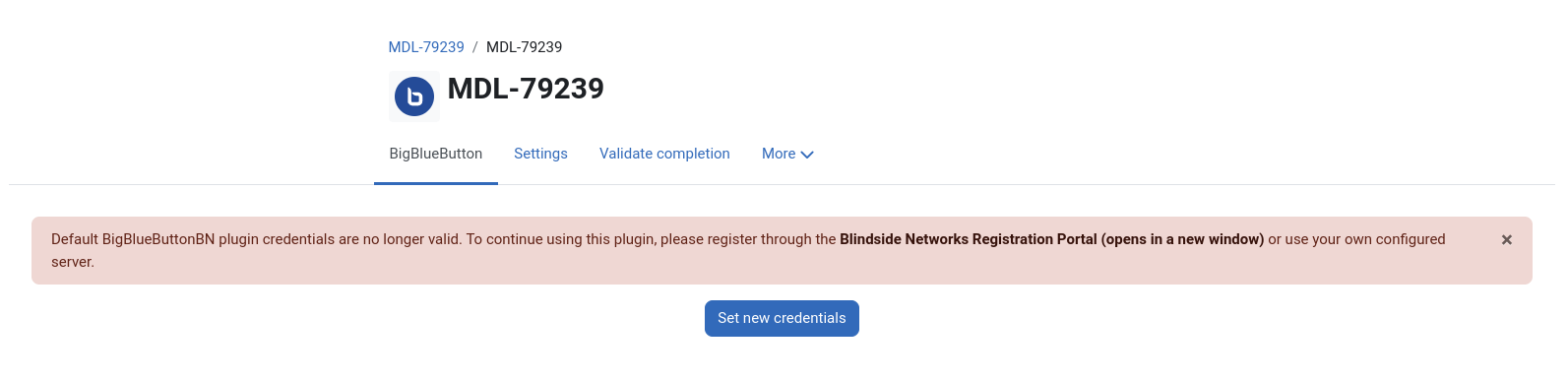Click the BigBlueButton activity logo icon
The image size is (1568, 381).
point(414,96)
